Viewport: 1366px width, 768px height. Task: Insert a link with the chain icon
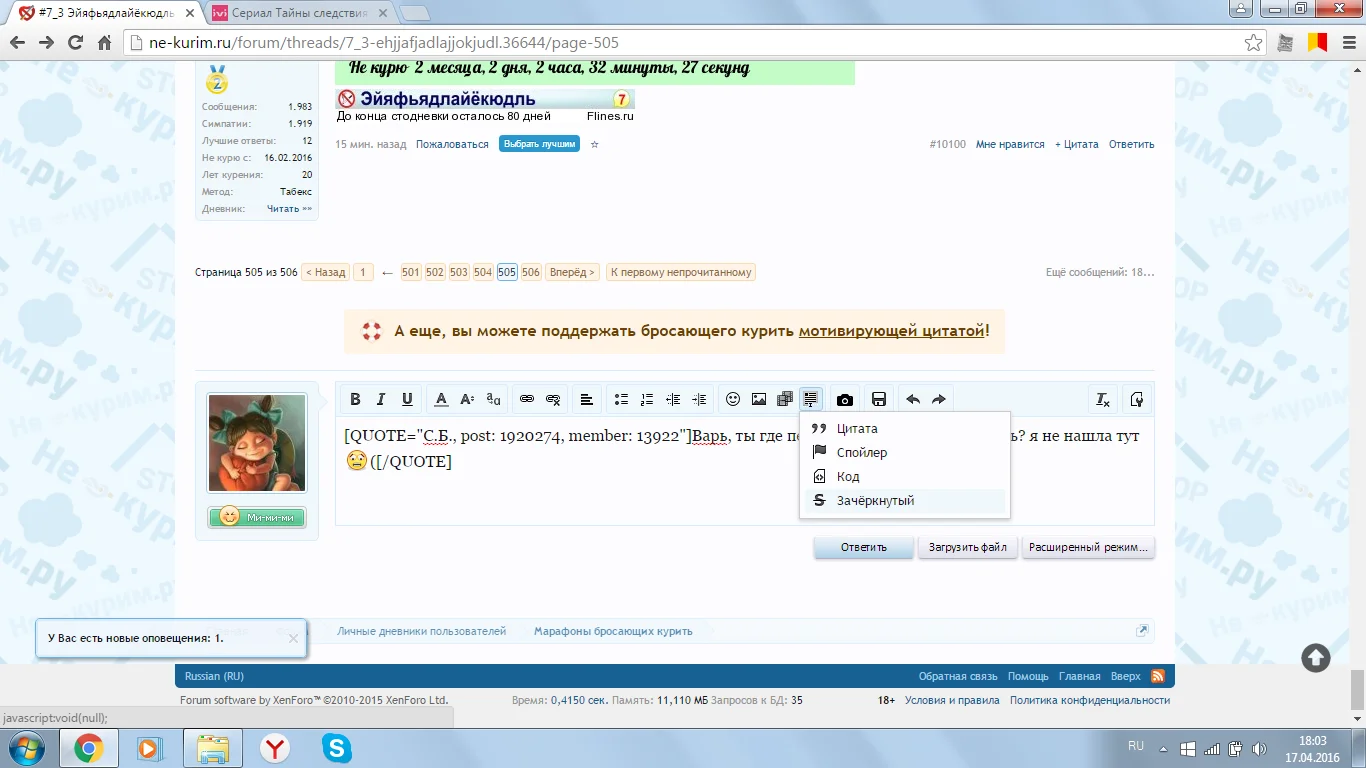527,400
